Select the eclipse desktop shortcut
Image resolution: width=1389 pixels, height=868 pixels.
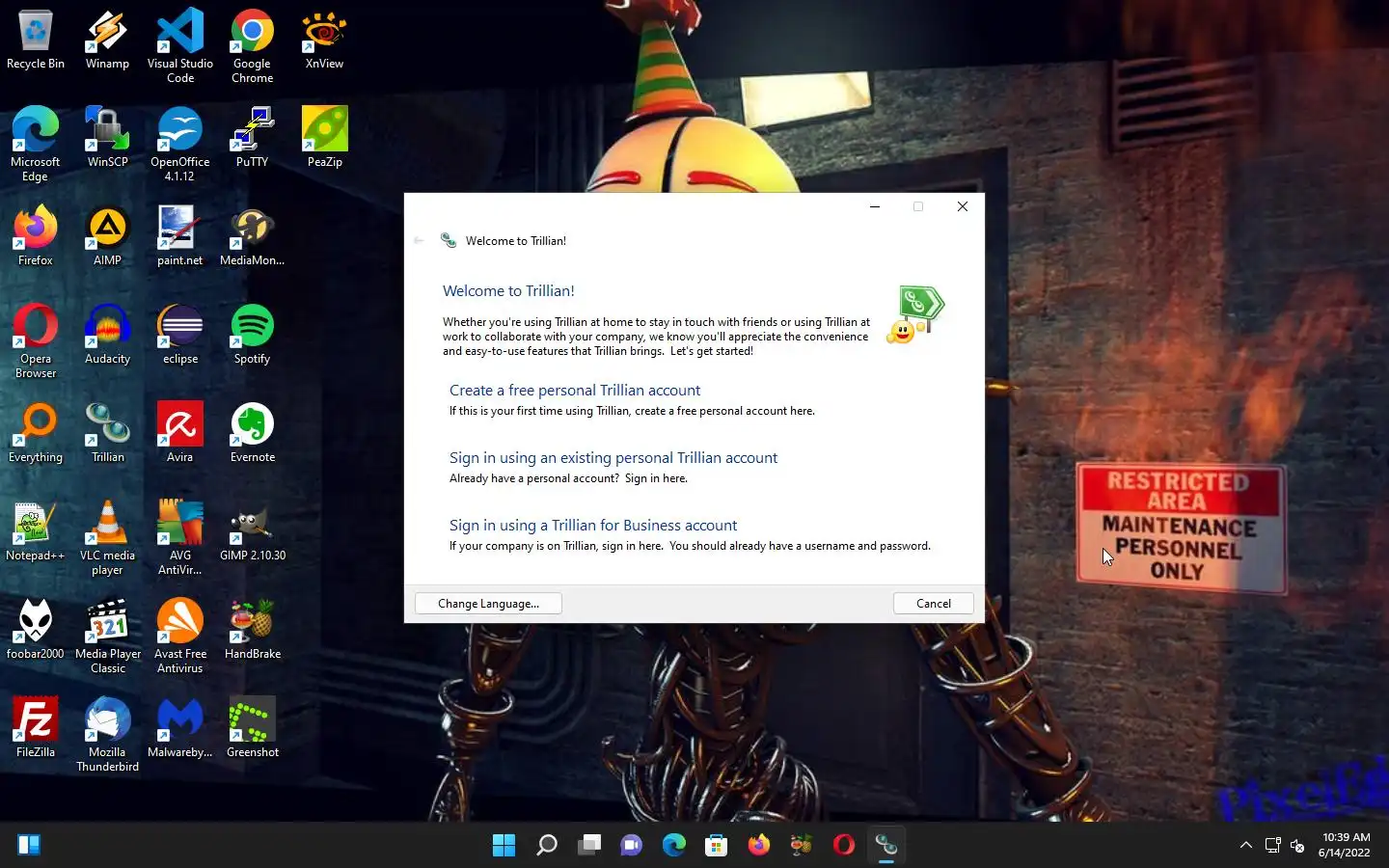[x=180, y=335]
